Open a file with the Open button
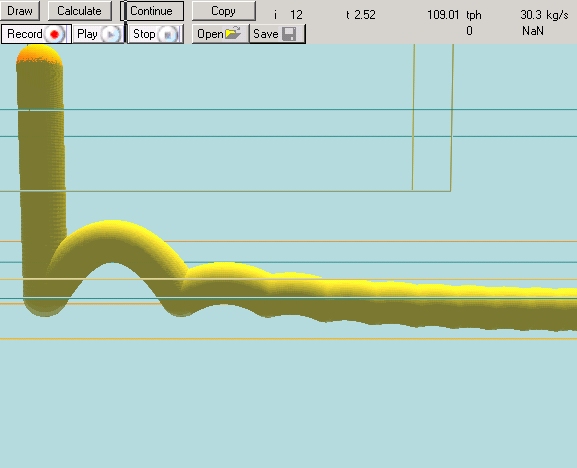Screen dimensions: 577x468 tap(220, 34)
